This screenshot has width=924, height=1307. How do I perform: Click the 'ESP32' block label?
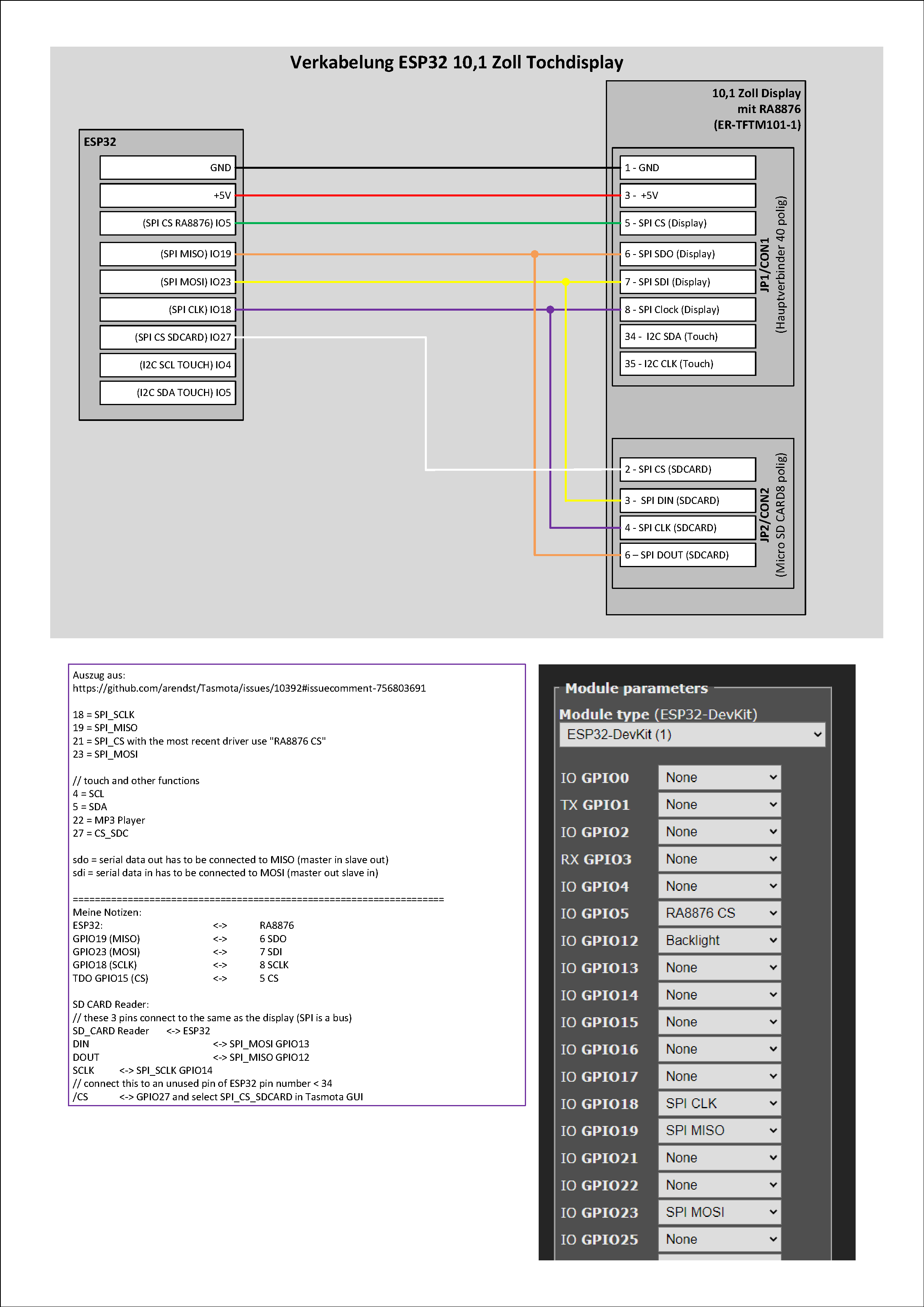(100, 142)
